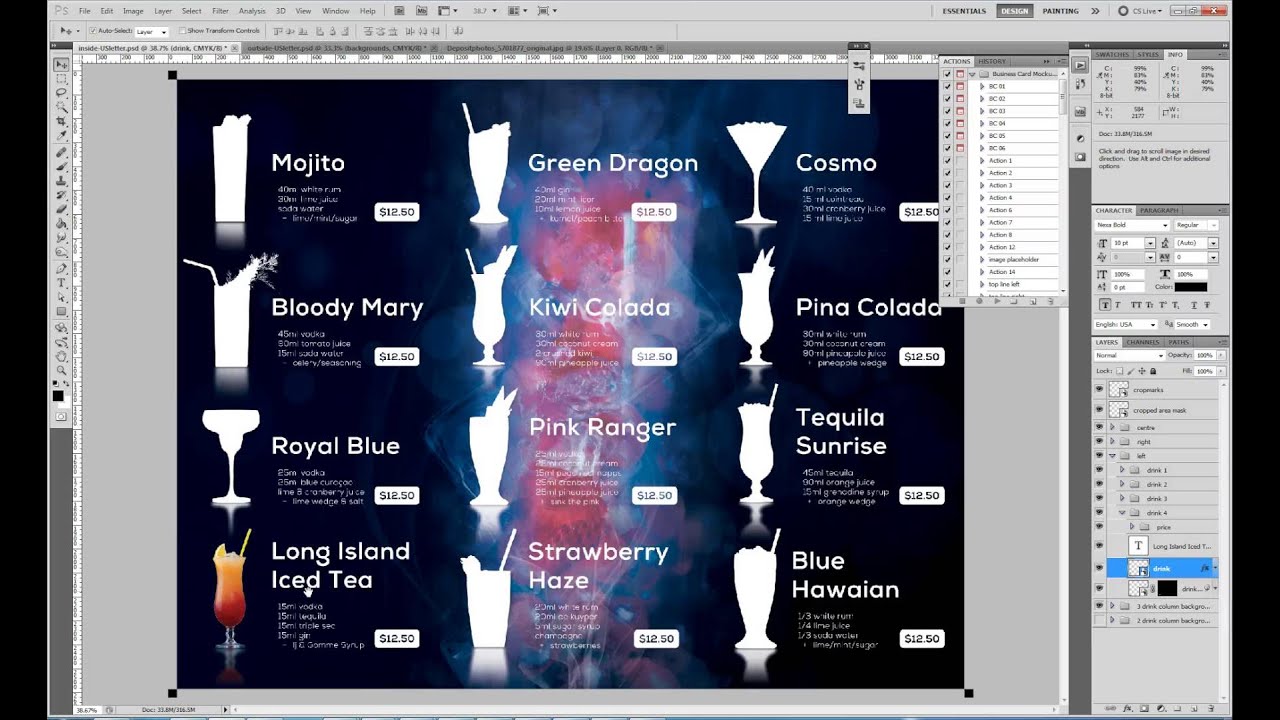The image size is (1280, 720).
Task: Hide the cropmarks layer visibility
Action: [x=1099, y=390]
